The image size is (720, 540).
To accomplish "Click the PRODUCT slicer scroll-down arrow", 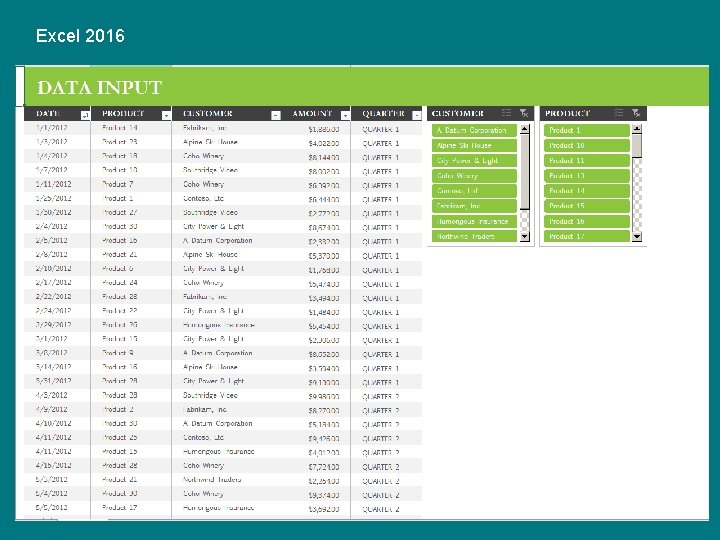I will [636, 237].
